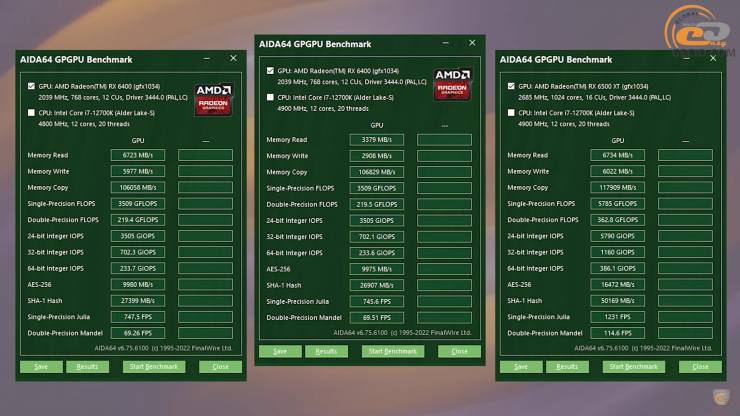This screenshot has height=416, width=740.
Task: Click Save in the RX 6500 XT window
Action: pyautogui.click(x=521, y=367)
